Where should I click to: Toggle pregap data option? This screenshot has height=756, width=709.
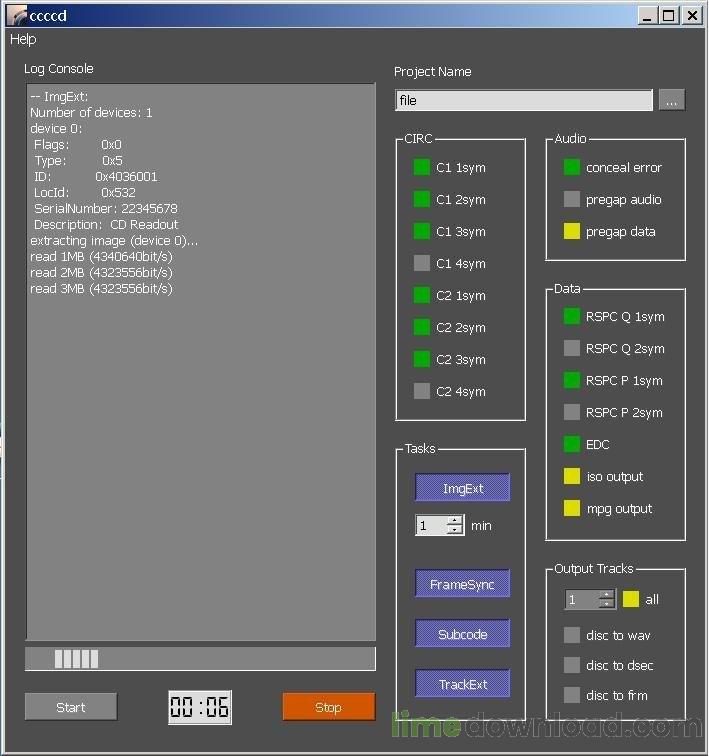point(572,231)
